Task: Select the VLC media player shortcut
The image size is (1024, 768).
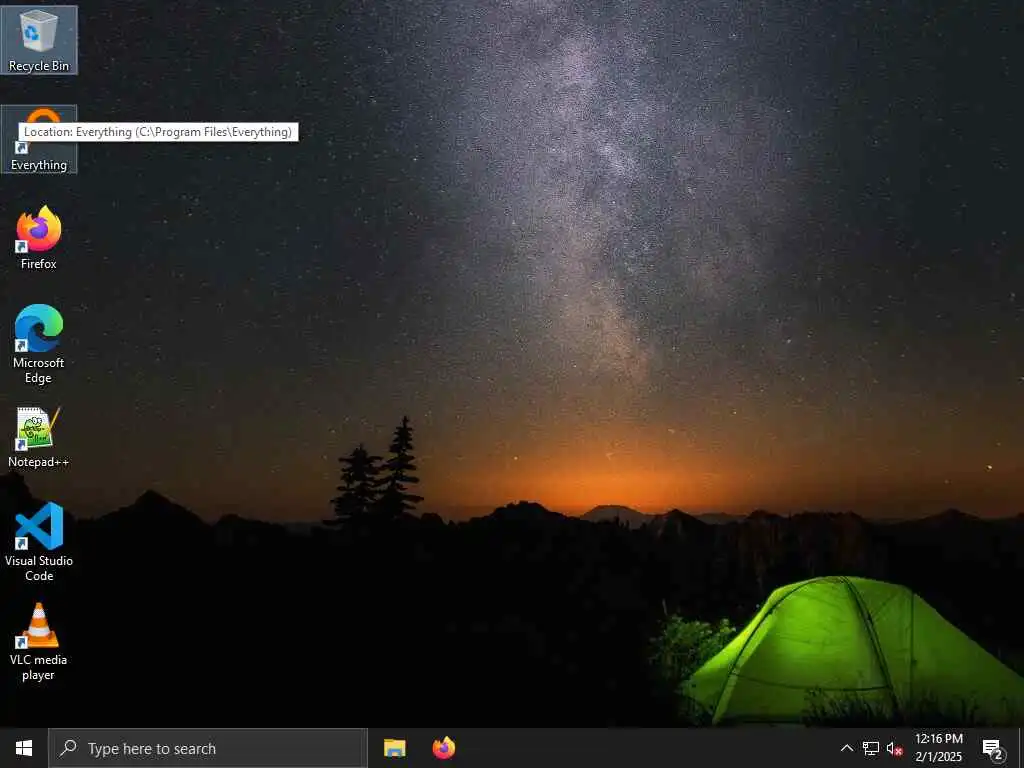Action: coord(39,642)
